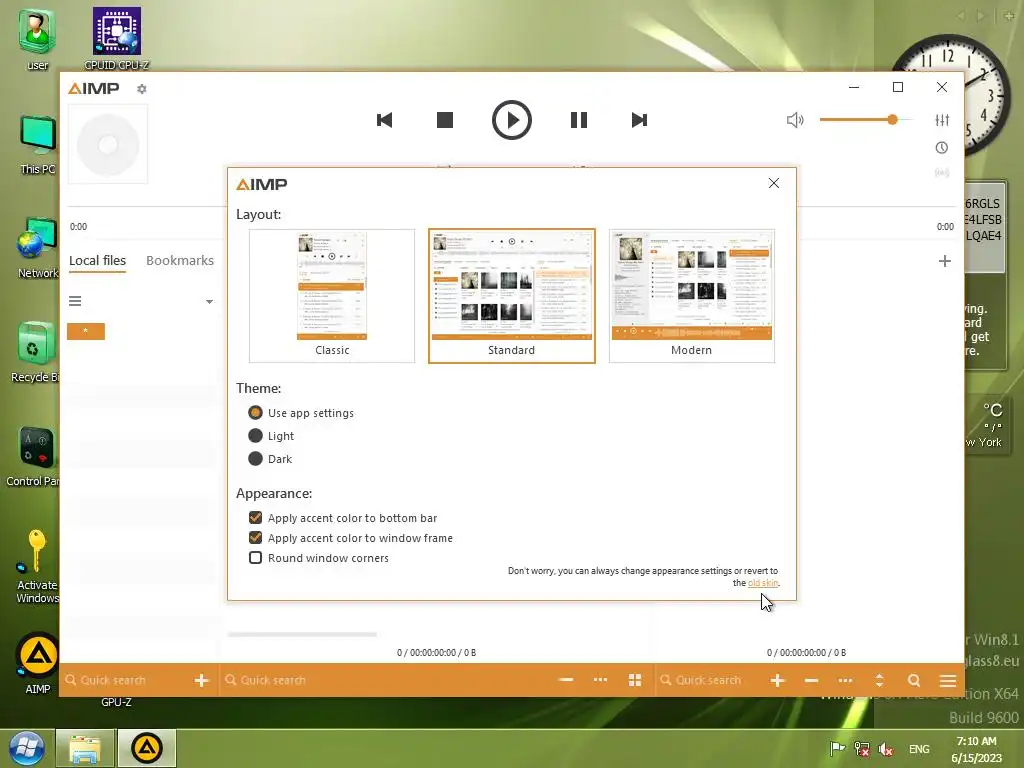Viewport: 1024px width, 768px height.
Task: Add a new playlist with the plus icon
Action: point(944,261)
